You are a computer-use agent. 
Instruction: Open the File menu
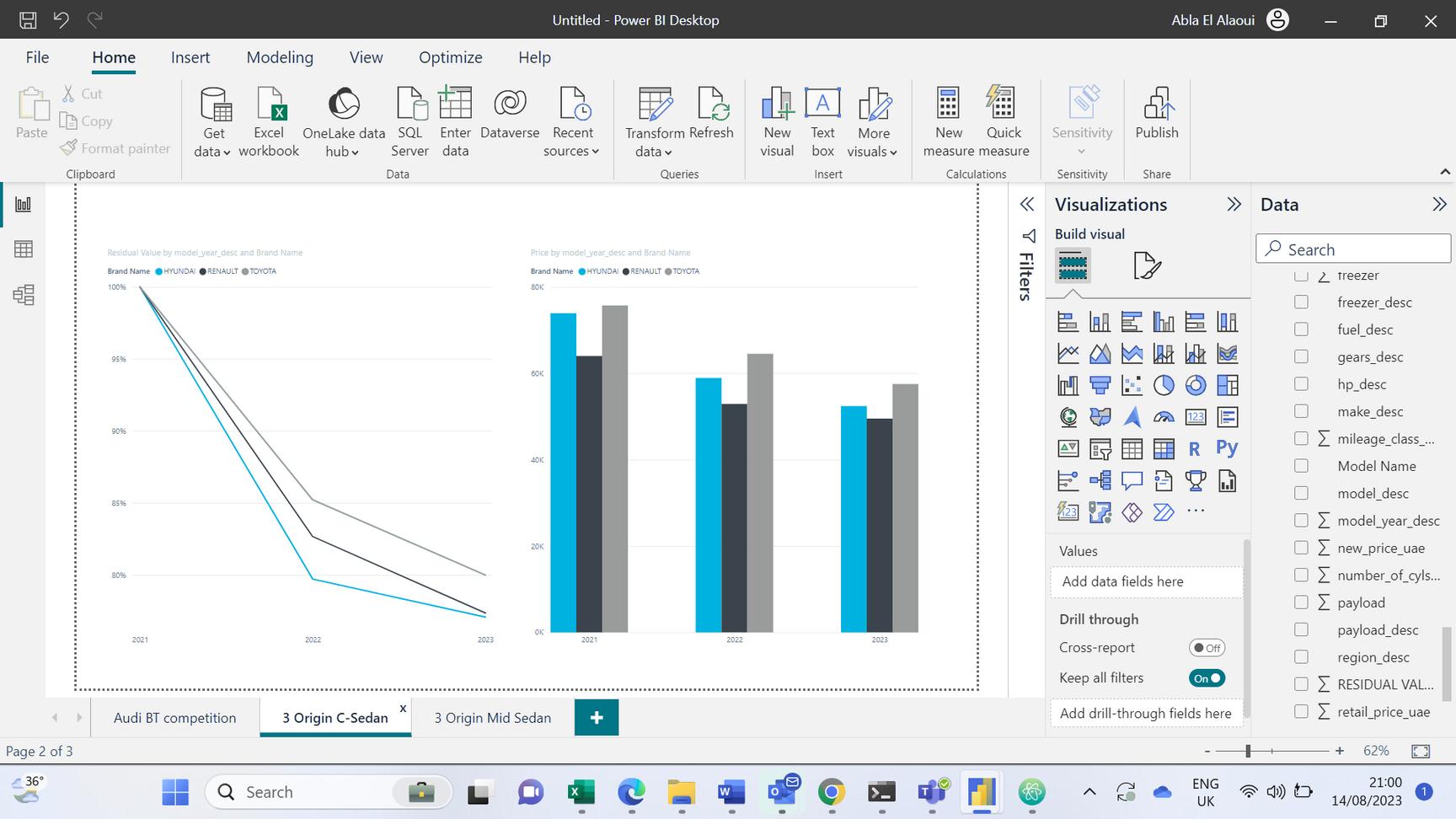37,57
